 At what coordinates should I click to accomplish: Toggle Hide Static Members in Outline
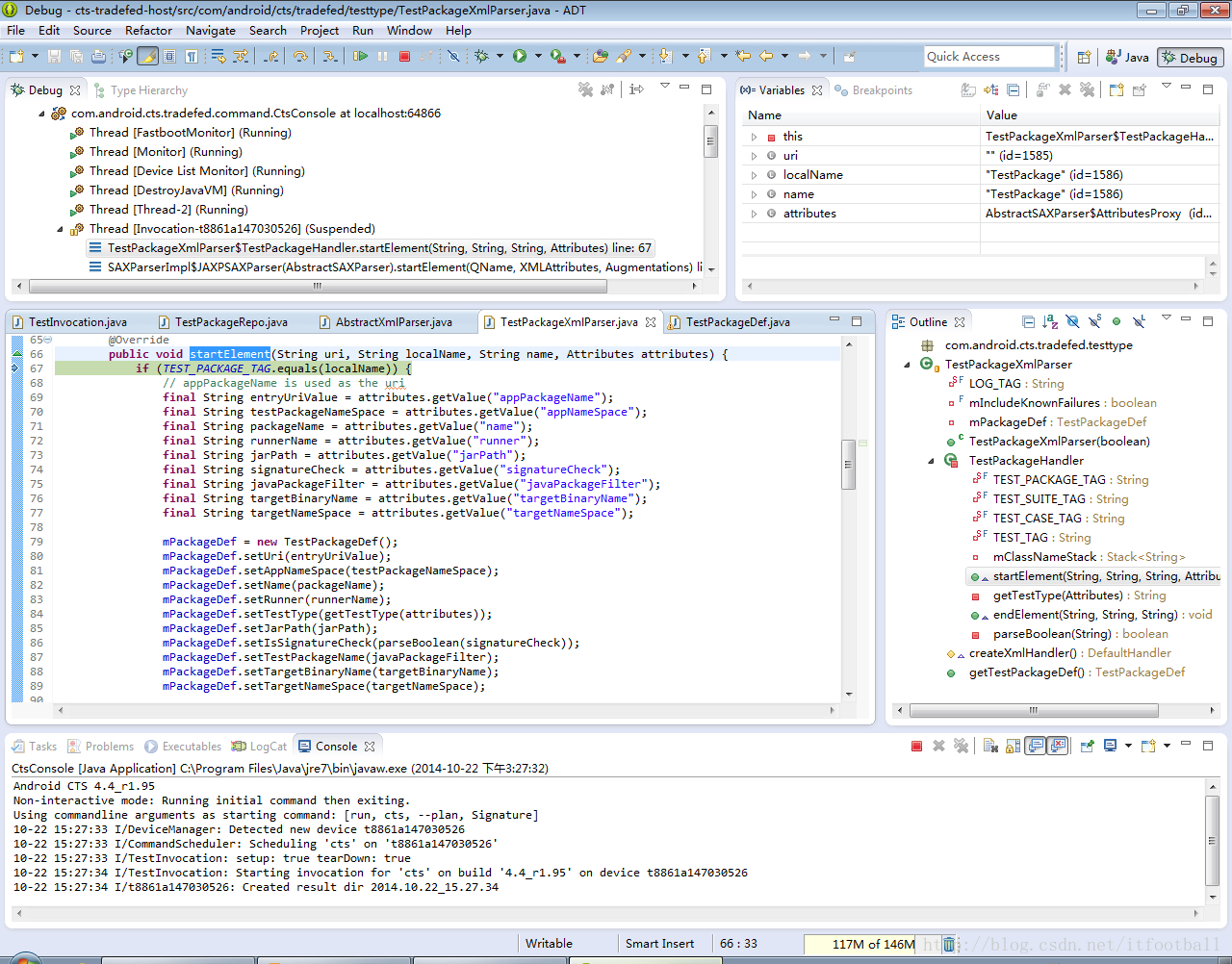[x=1094, y=322]
